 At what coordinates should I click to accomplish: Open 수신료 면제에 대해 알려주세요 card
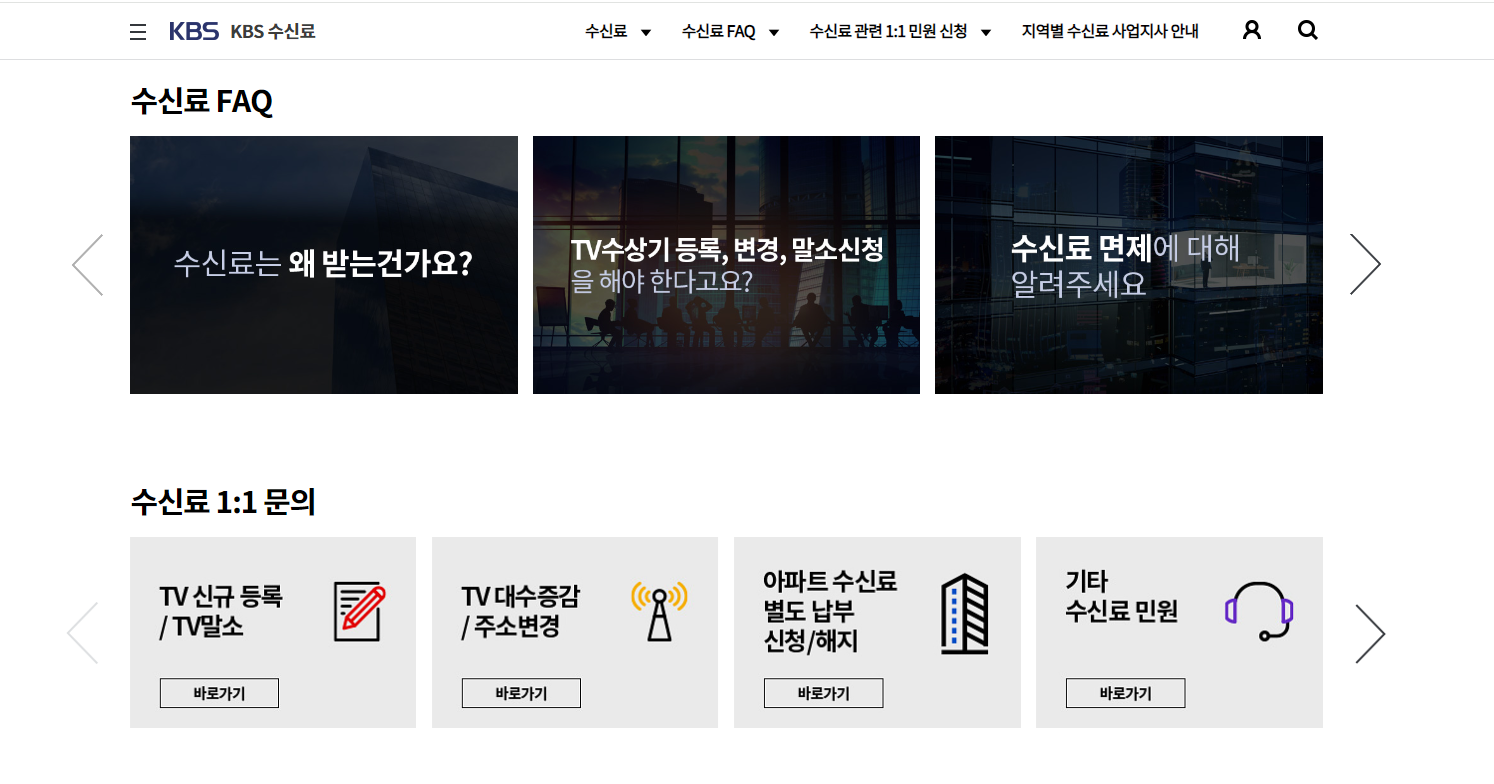[1129, 265]
